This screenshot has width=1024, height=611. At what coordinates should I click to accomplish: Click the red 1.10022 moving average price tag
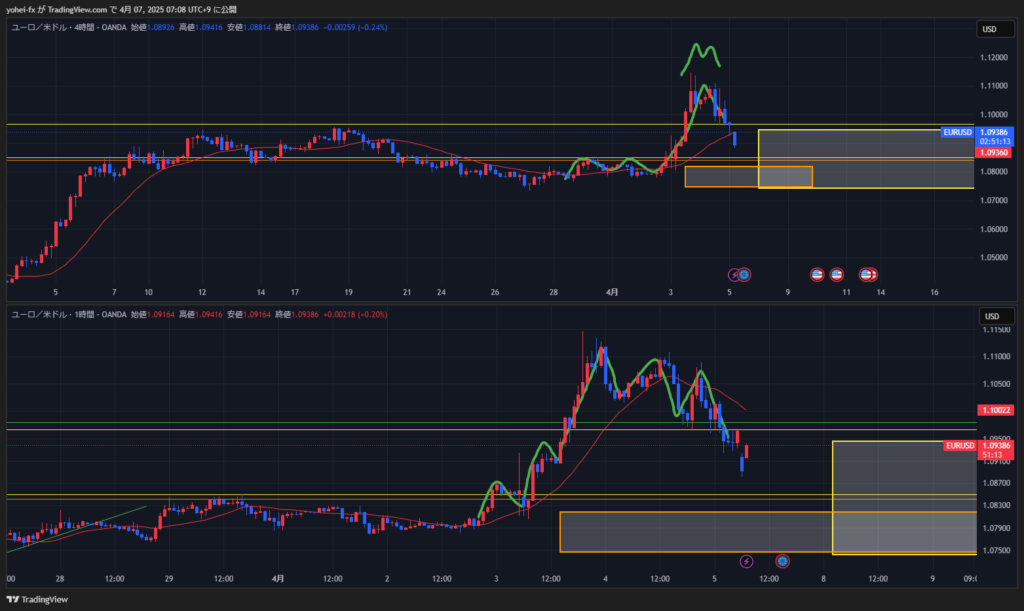click(x=994, y=410)
